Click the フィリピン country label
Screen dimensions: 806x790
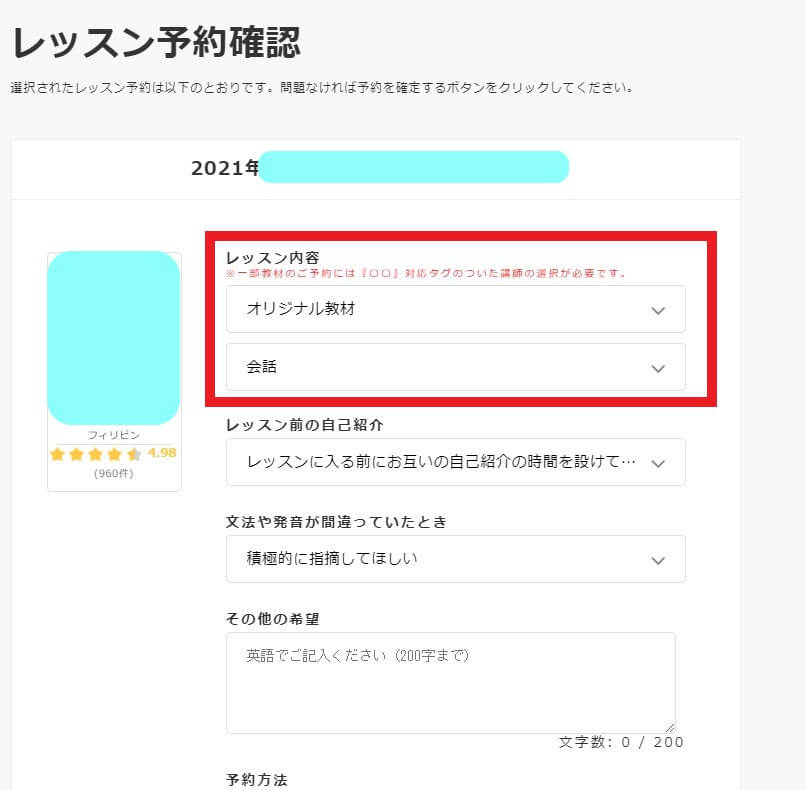tap(114, 435)
